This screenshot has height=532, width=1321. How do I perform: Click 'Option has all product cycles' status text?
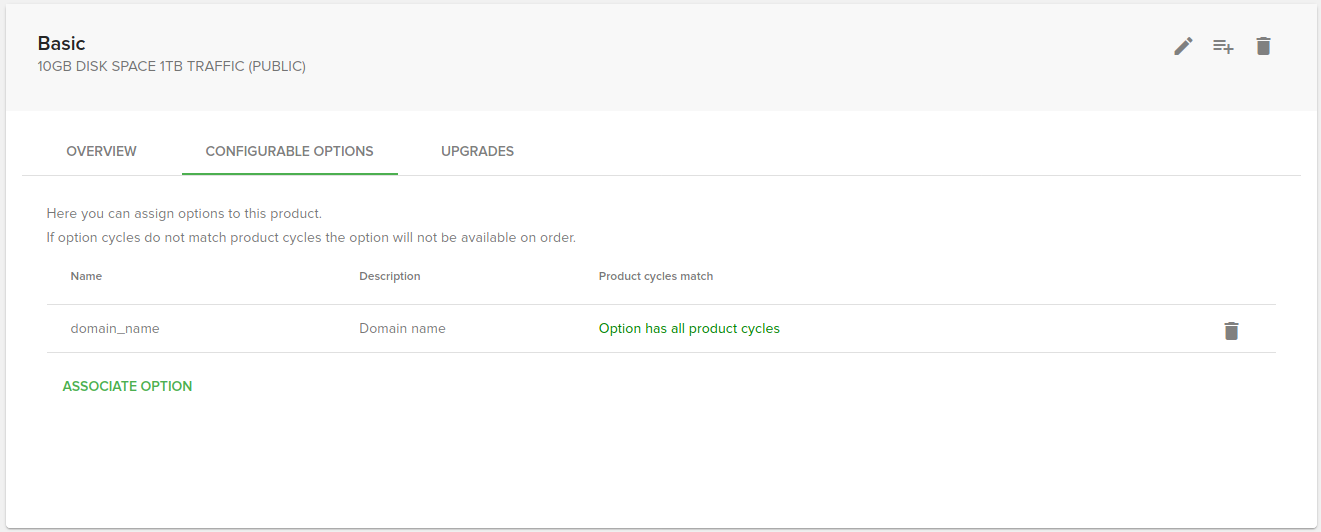click(x=689, y=328)
